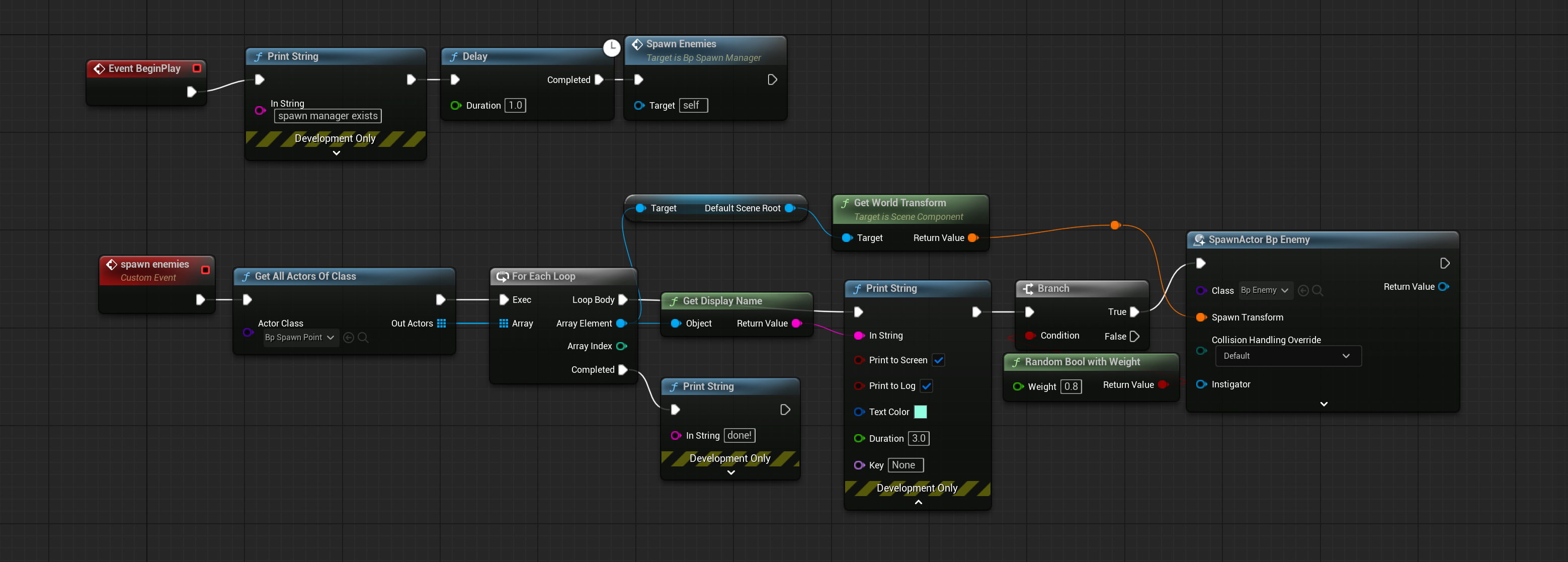
Task: Click the Branch node True exec pin
Action: click(x=1134, y=312)
